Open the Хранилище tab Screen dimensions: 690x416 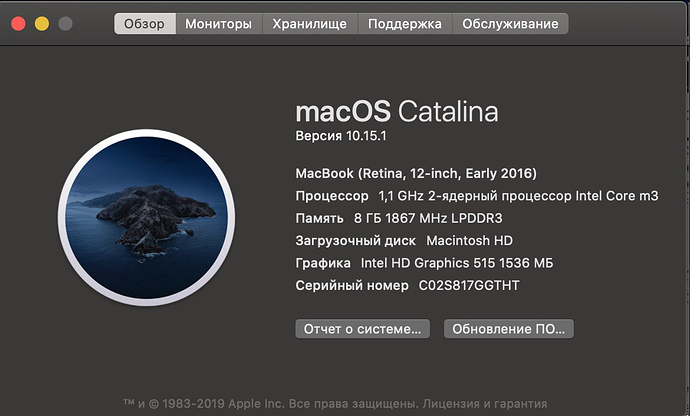pyautogui.click(x=310, y=23)
